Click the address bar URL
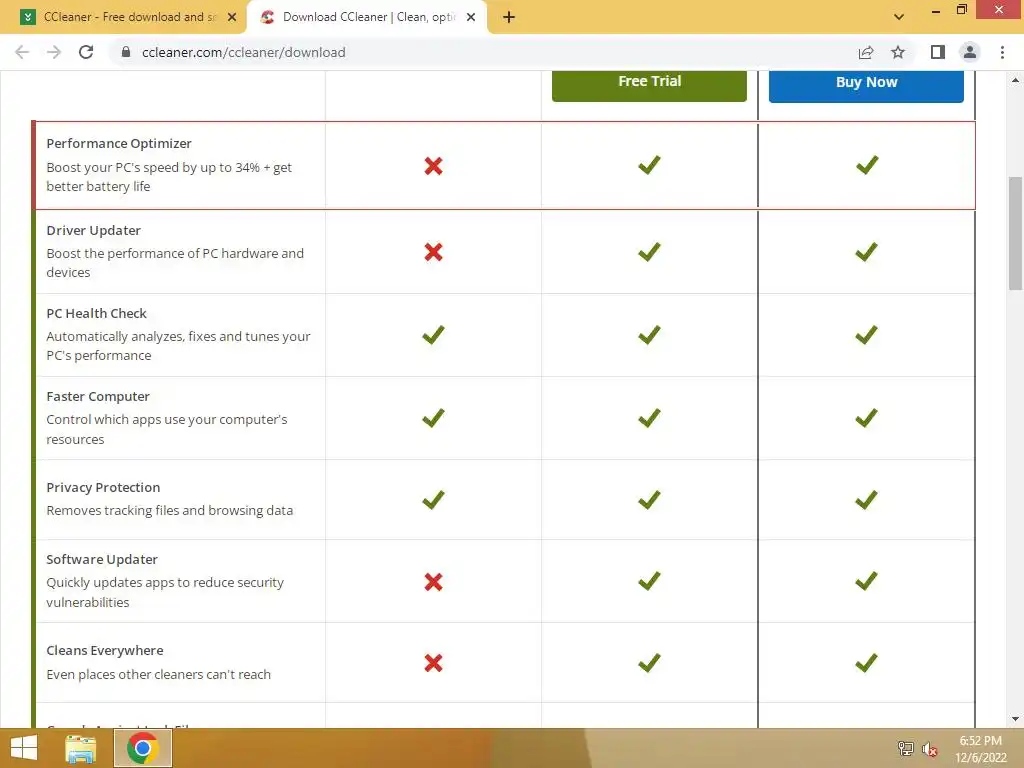This screenshot has width=1024, height=768. coord(244,52)
